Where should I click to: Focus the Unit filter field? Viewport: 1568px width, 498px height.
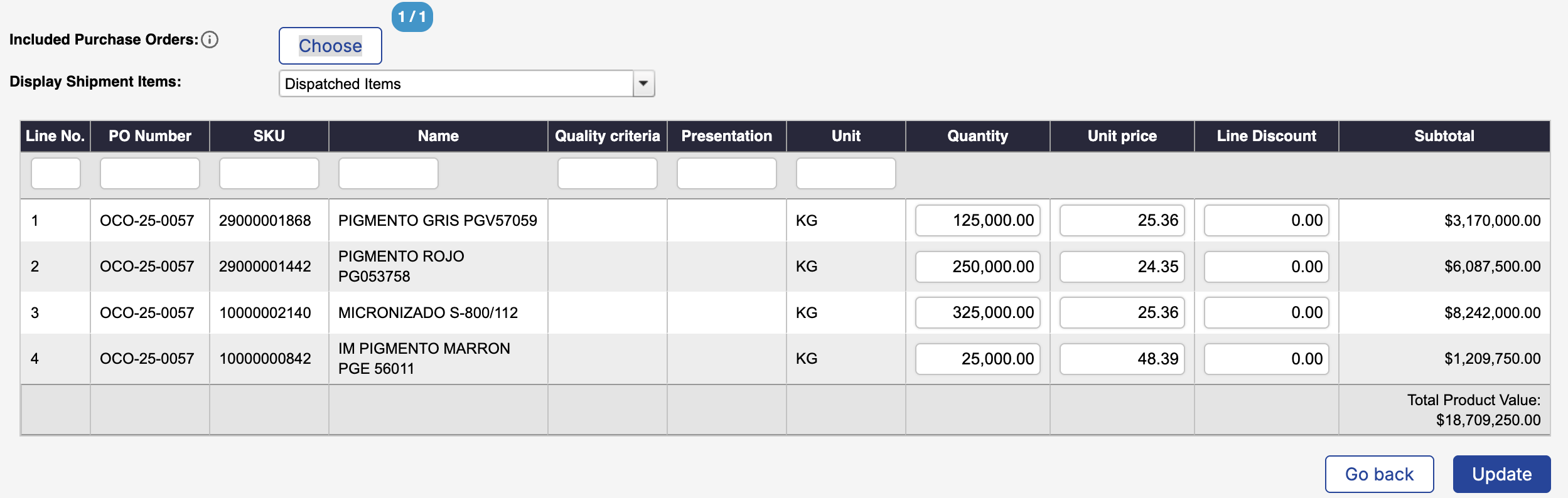(846, 173)
